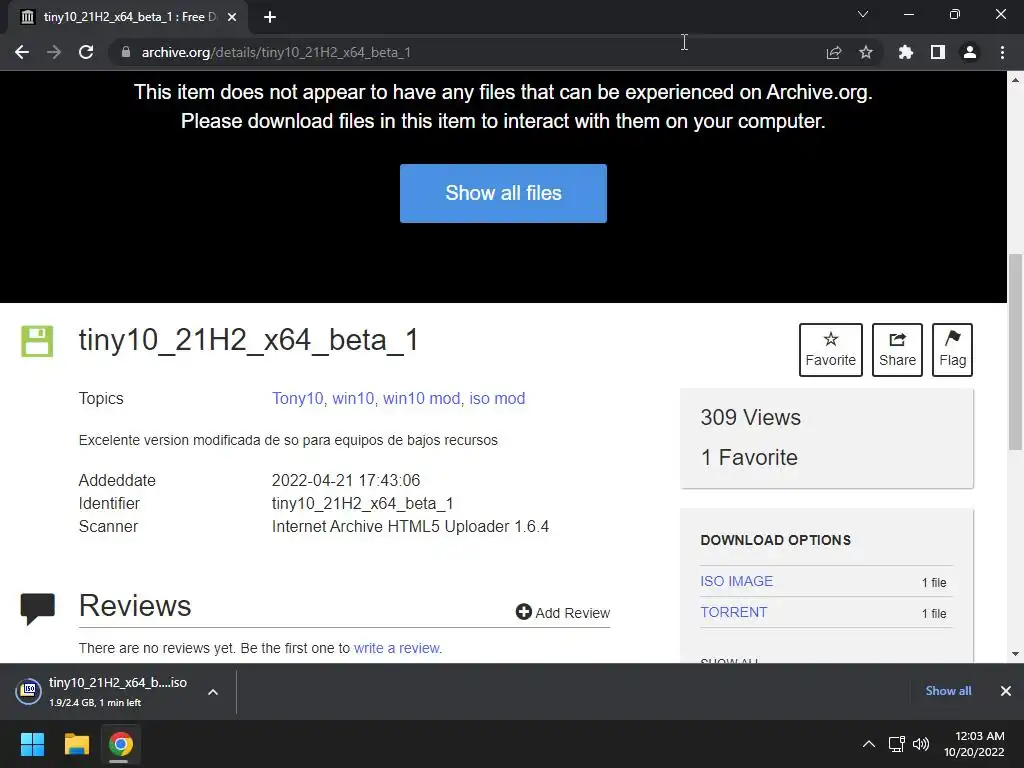
Task: Click Chrome icon in taskbar
Action: (x=120, y=744)
